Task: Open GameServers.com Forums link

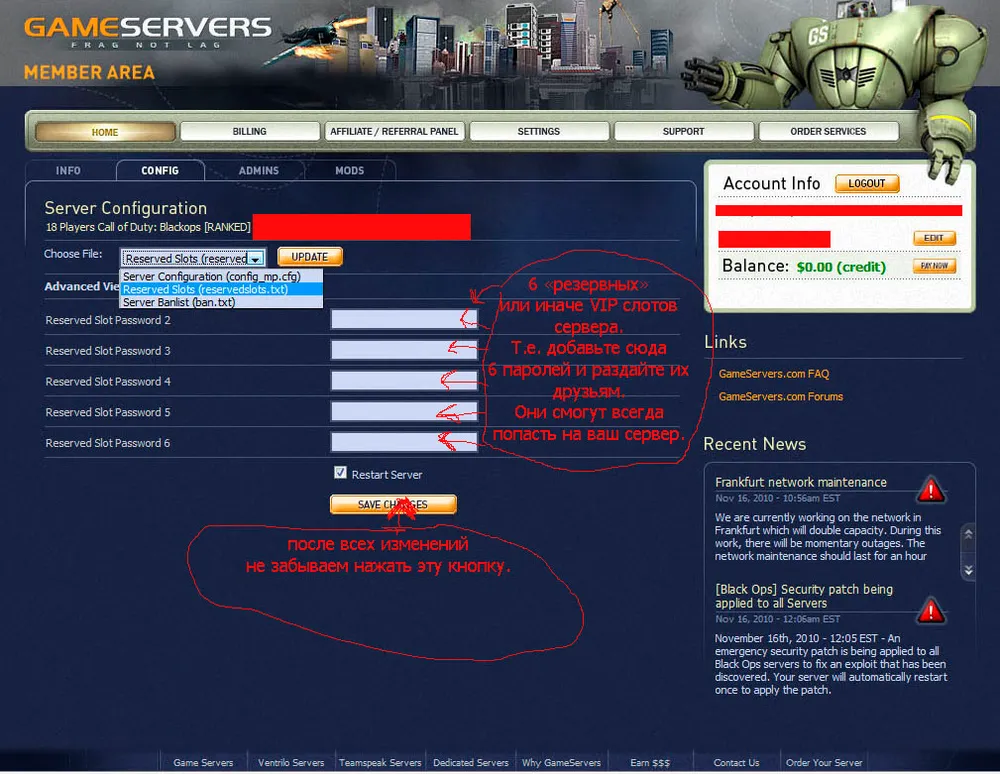Action: 781,397
